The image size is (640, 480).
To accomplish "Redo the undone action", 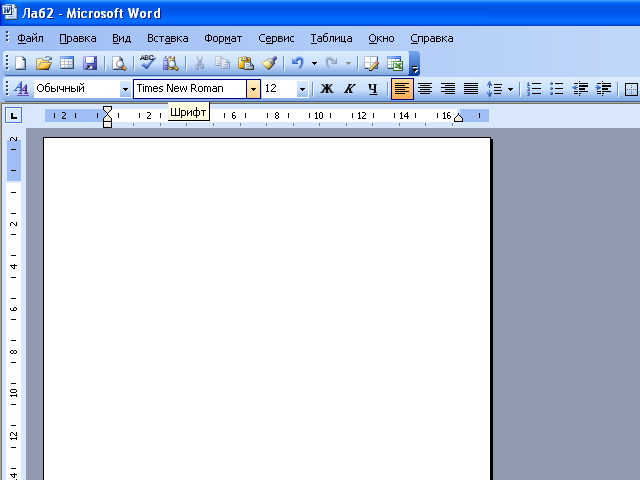I will point(331,63).
